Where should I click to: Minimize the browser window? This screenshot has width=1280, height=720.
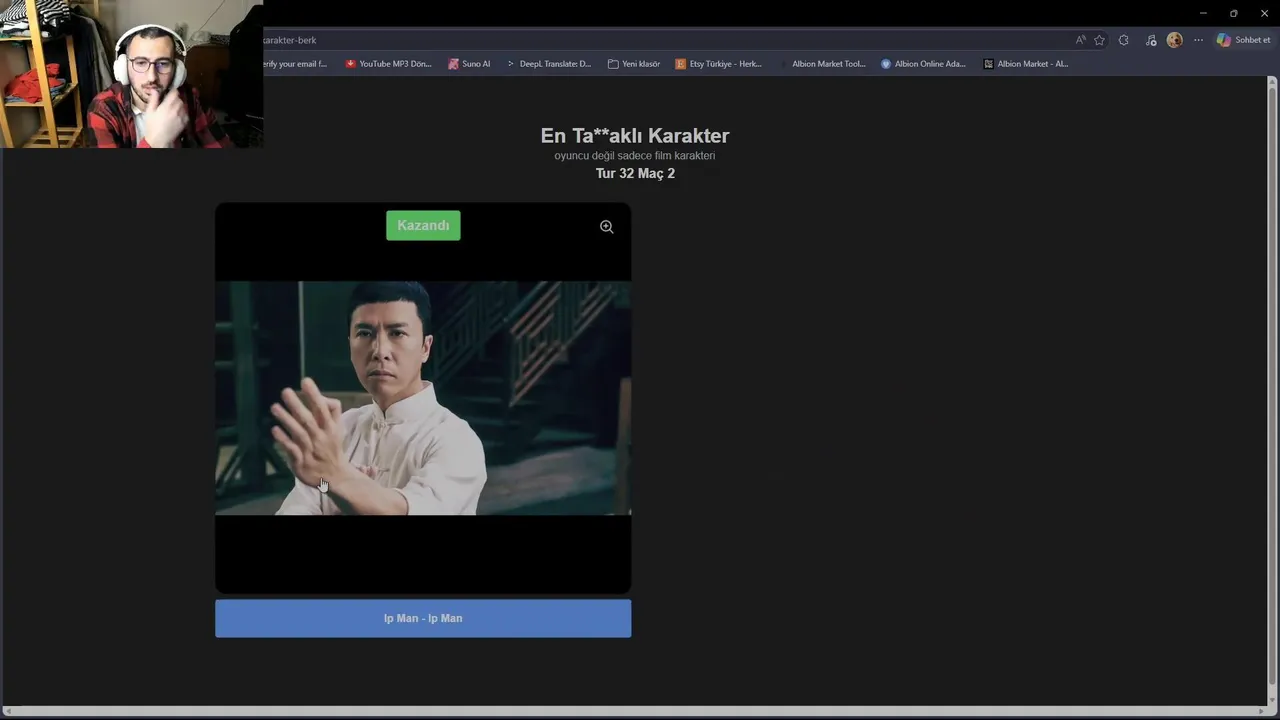(x=1203, y=13)
